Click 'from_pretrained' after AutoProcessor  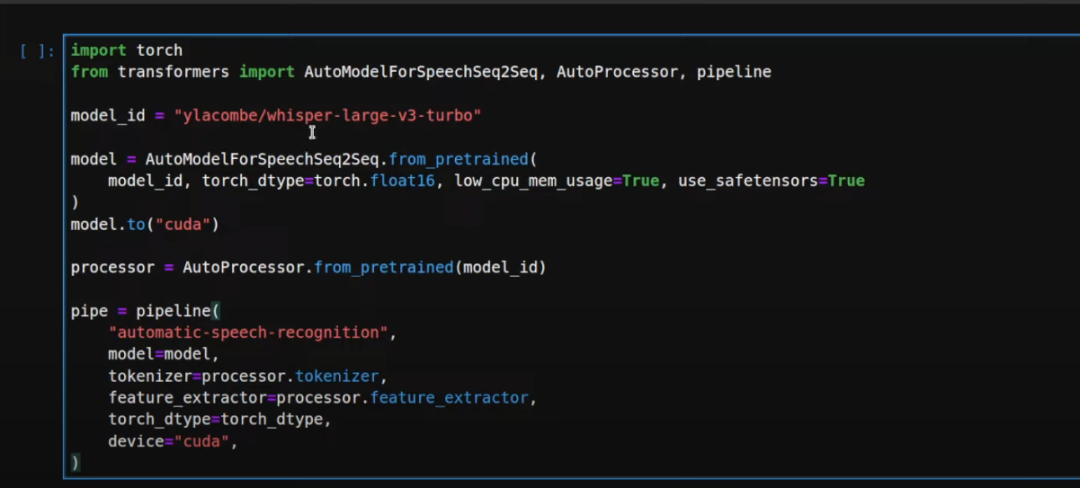[384, 267]
